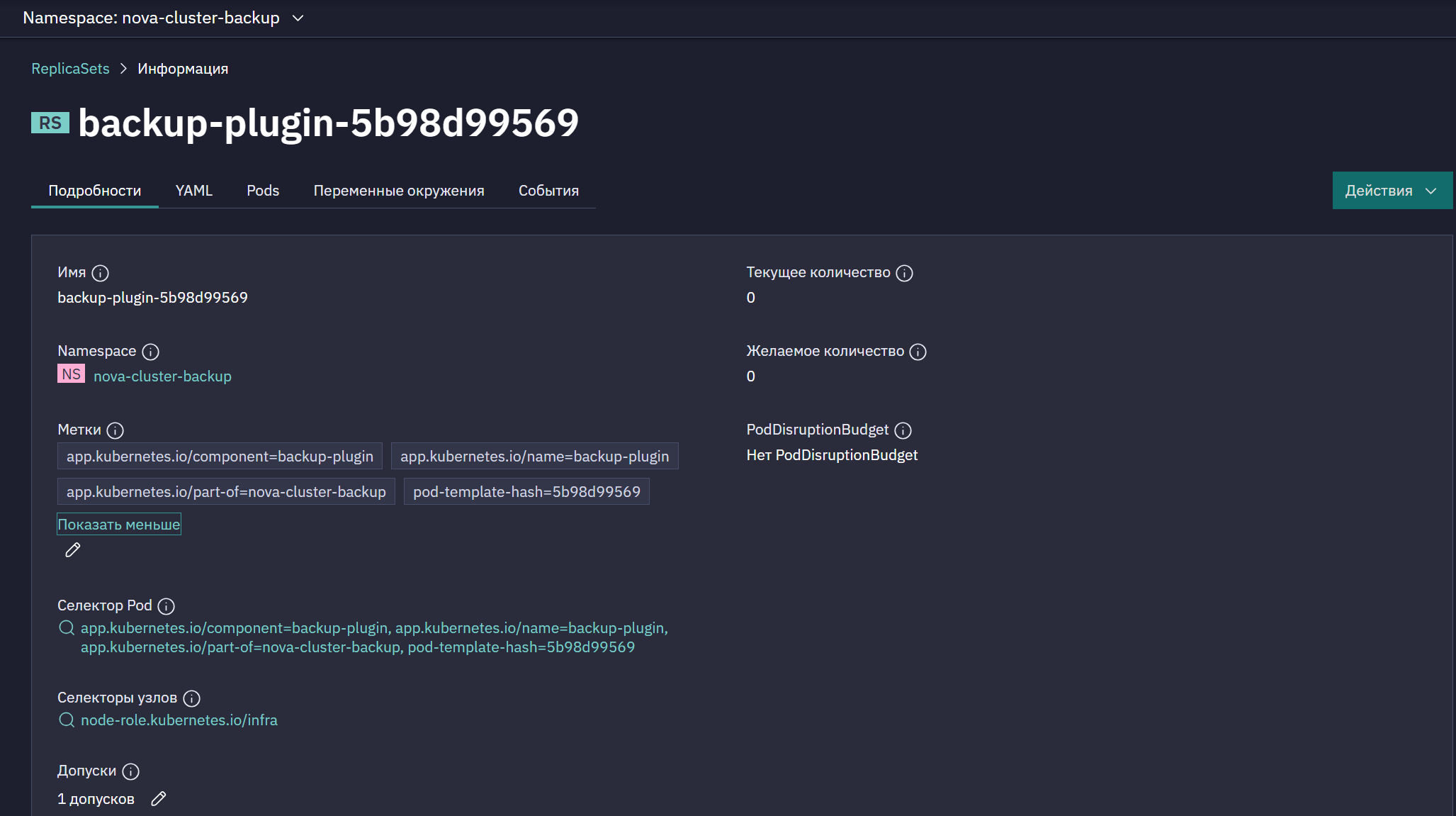
Task: Open Переменные окружения tab
Action: 399,191
